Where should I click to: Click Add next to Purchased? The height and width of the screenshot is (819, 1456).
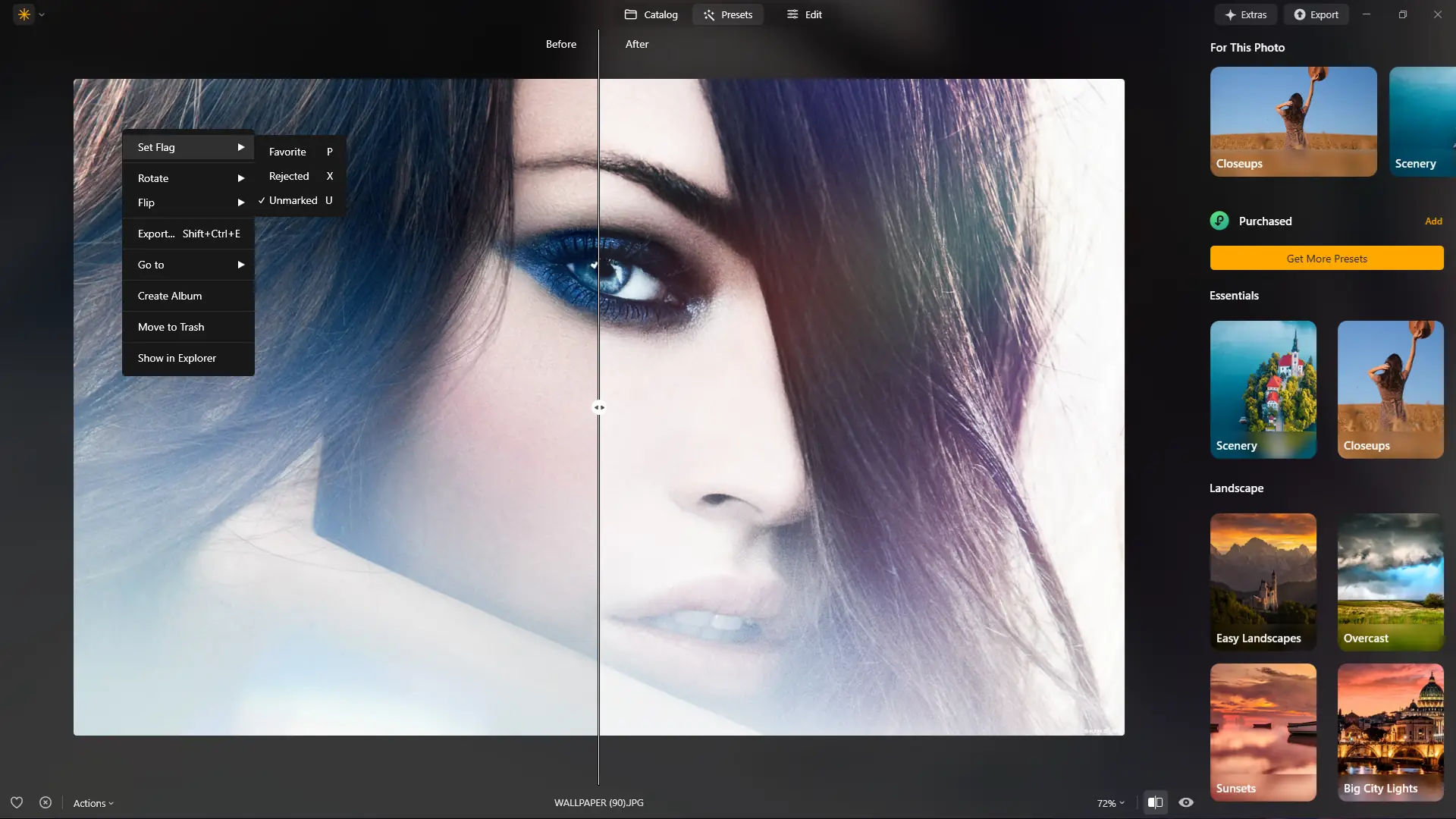pyautogui.click(x=1433, y=221)
